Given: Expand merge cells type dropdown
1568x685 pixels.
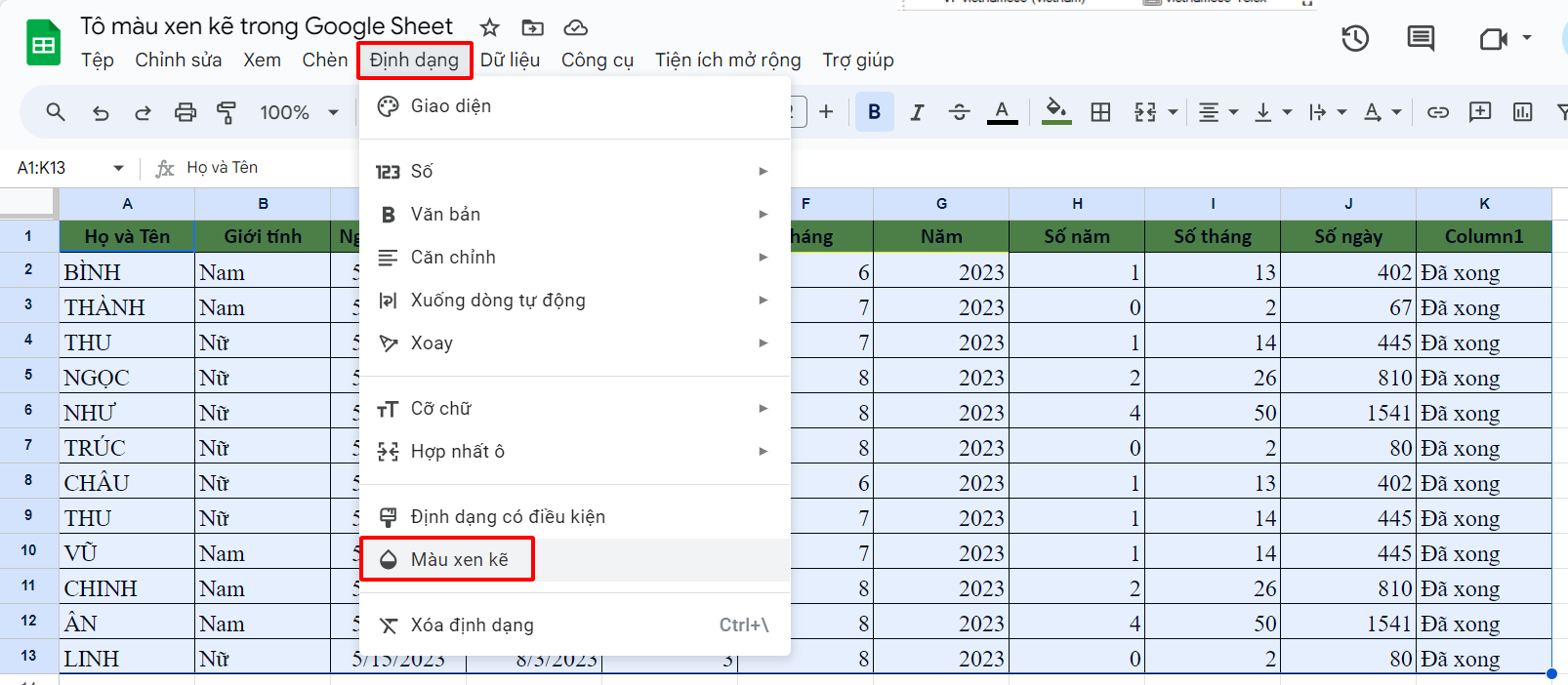Looking at the screenshot, I should pyautogui.click(x=1173, y=112).
